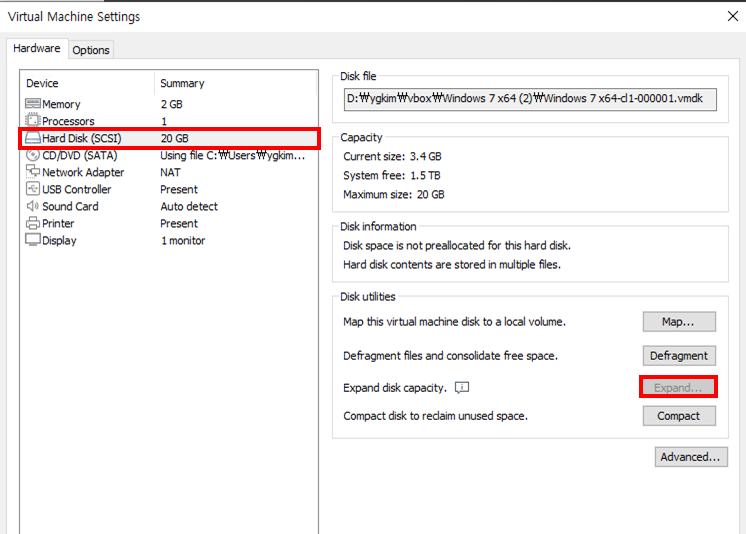The image size is (746, 534).
Task: Click the Using file C: summary text
Action: coord(233,156)
